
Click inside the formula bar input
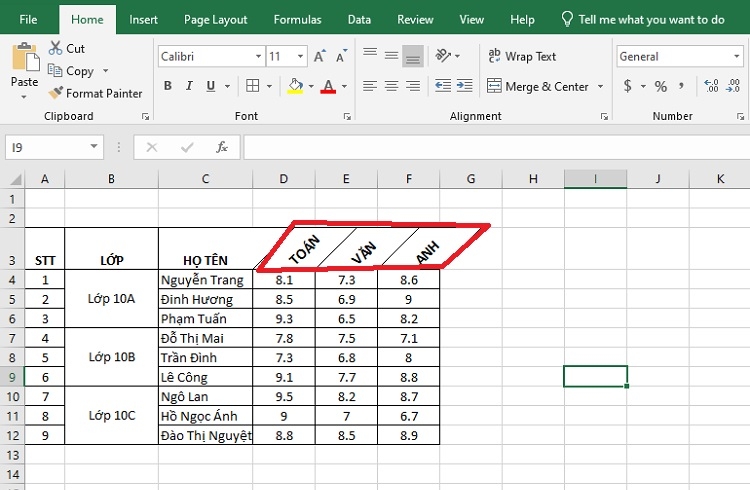point(496,147)
